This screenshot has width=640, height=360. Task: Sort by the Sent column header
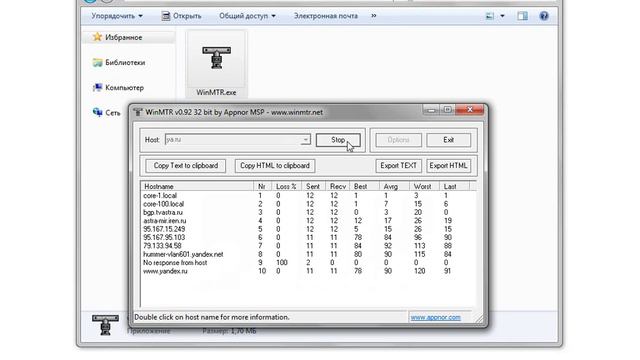coord(313,187)
